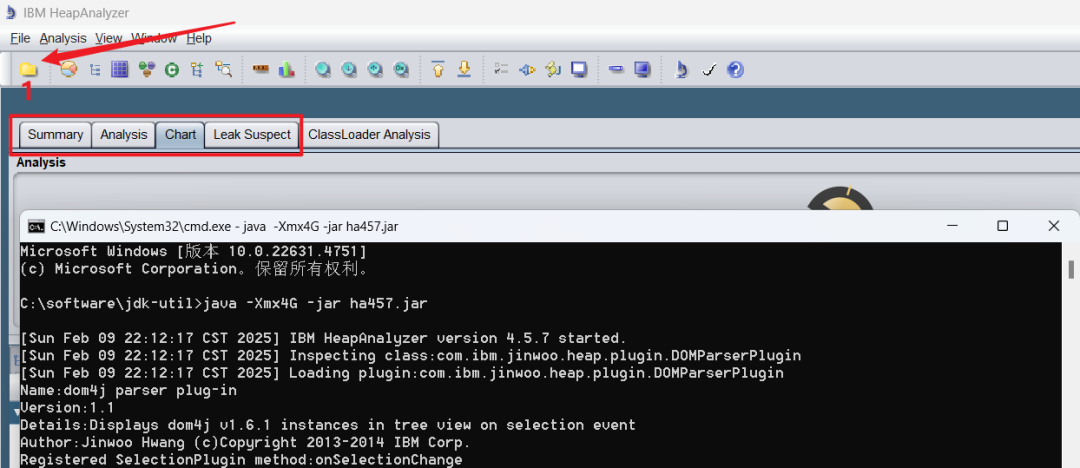Select the Chart tab

[x=180, y=134]
